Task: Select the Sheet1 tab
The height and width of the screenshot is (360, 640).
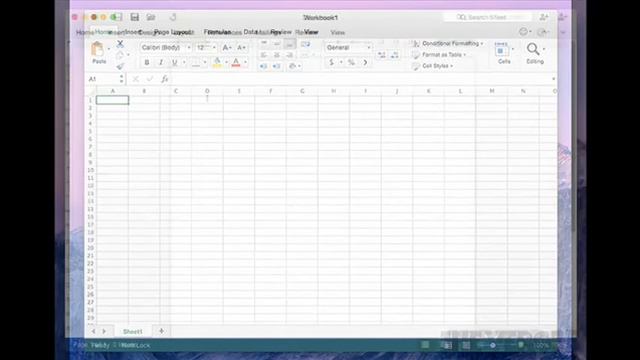Action: 133,331
